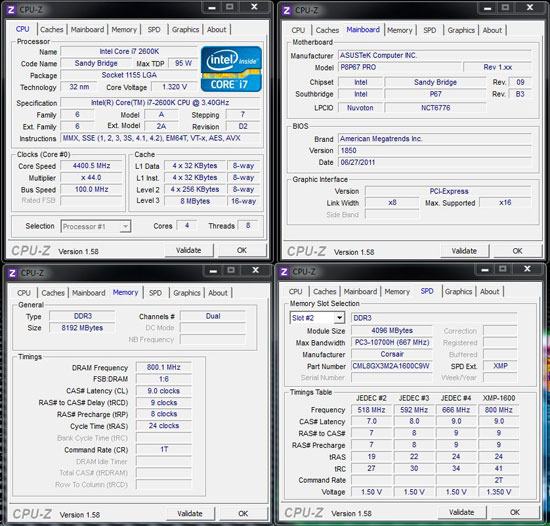This screenshot has height=526, width=550.
Task: Click the part number CML8GX3M2A1600C9W
Action: 392,366
